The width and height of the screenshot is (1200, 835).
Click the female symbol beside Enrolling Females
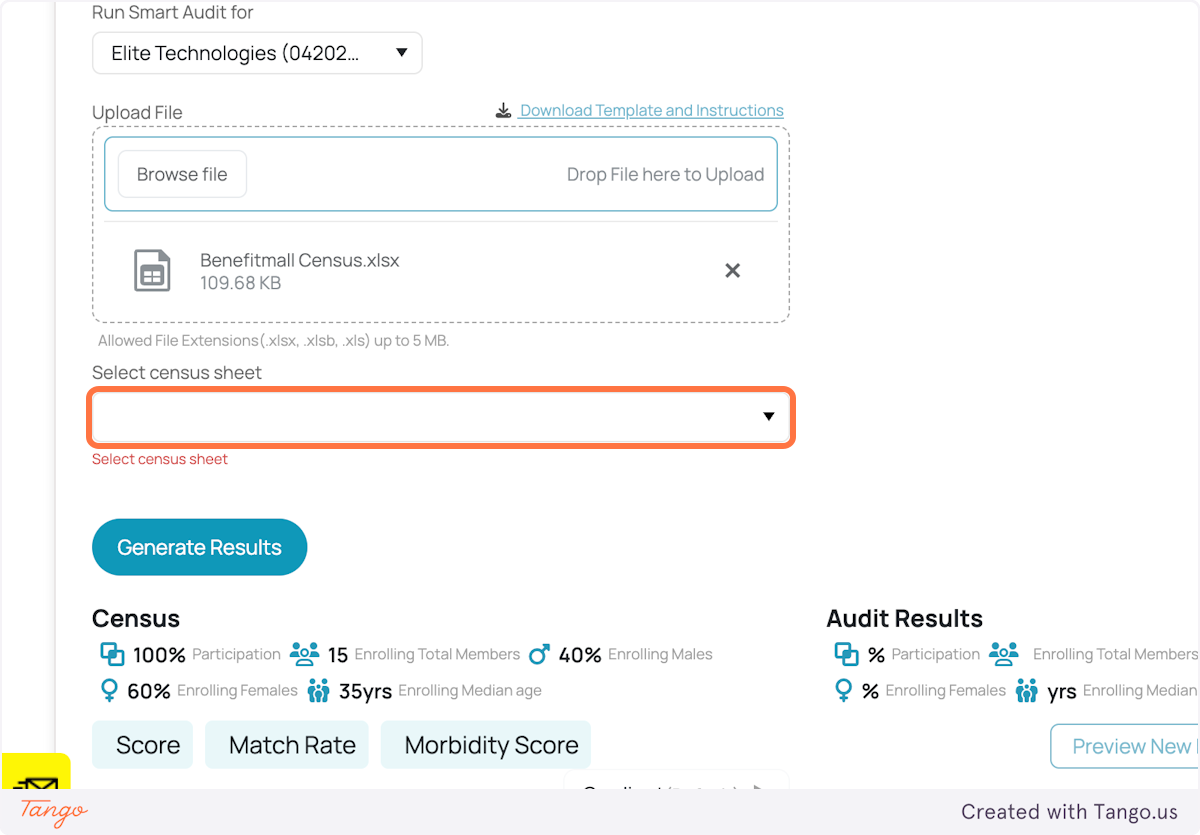111,690
